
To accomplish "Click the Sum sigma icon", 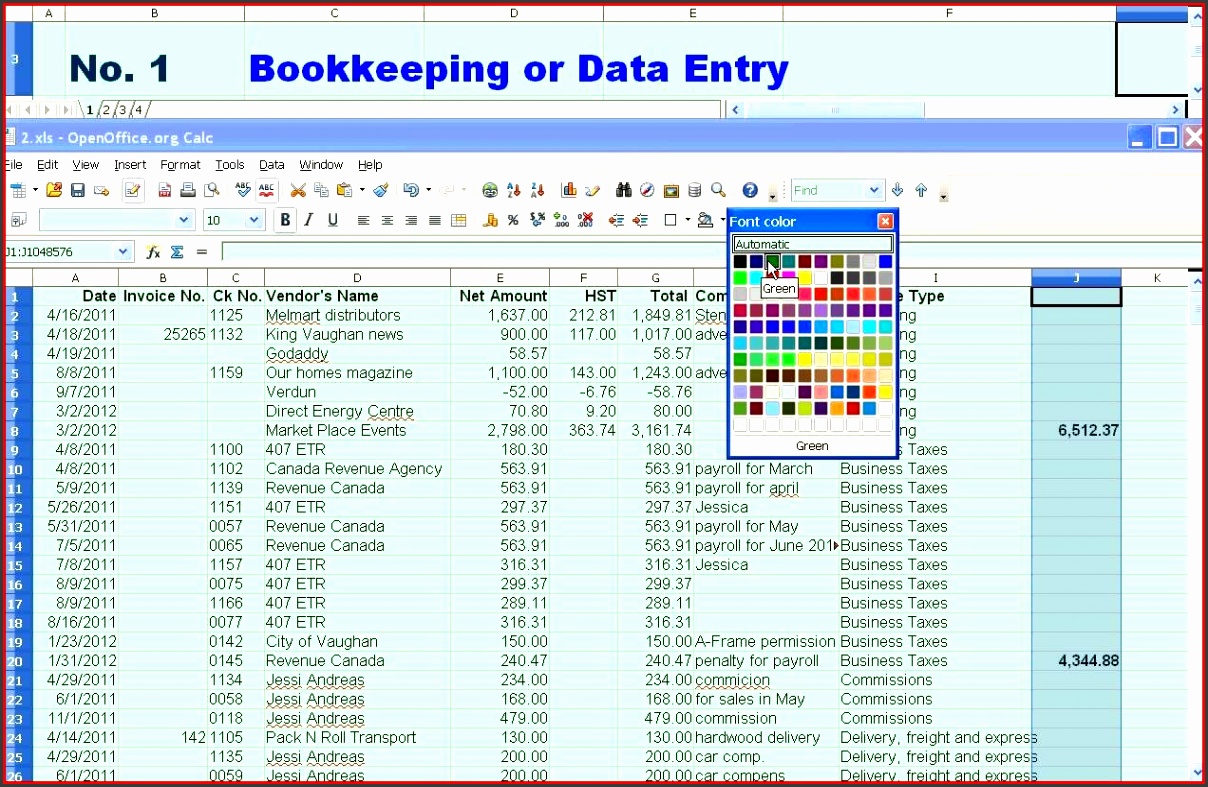I will tap(177, 252).
